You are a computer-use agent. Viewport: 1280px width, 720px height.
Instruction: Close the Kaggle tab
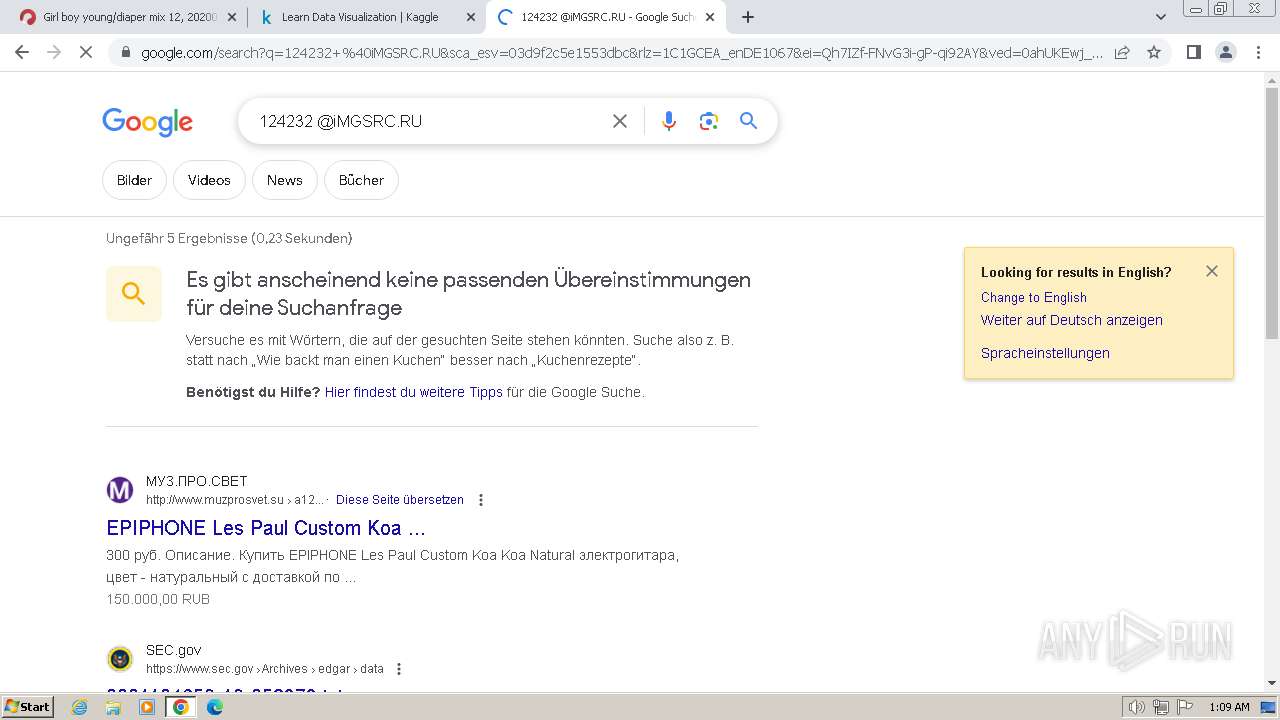point(471,17)
